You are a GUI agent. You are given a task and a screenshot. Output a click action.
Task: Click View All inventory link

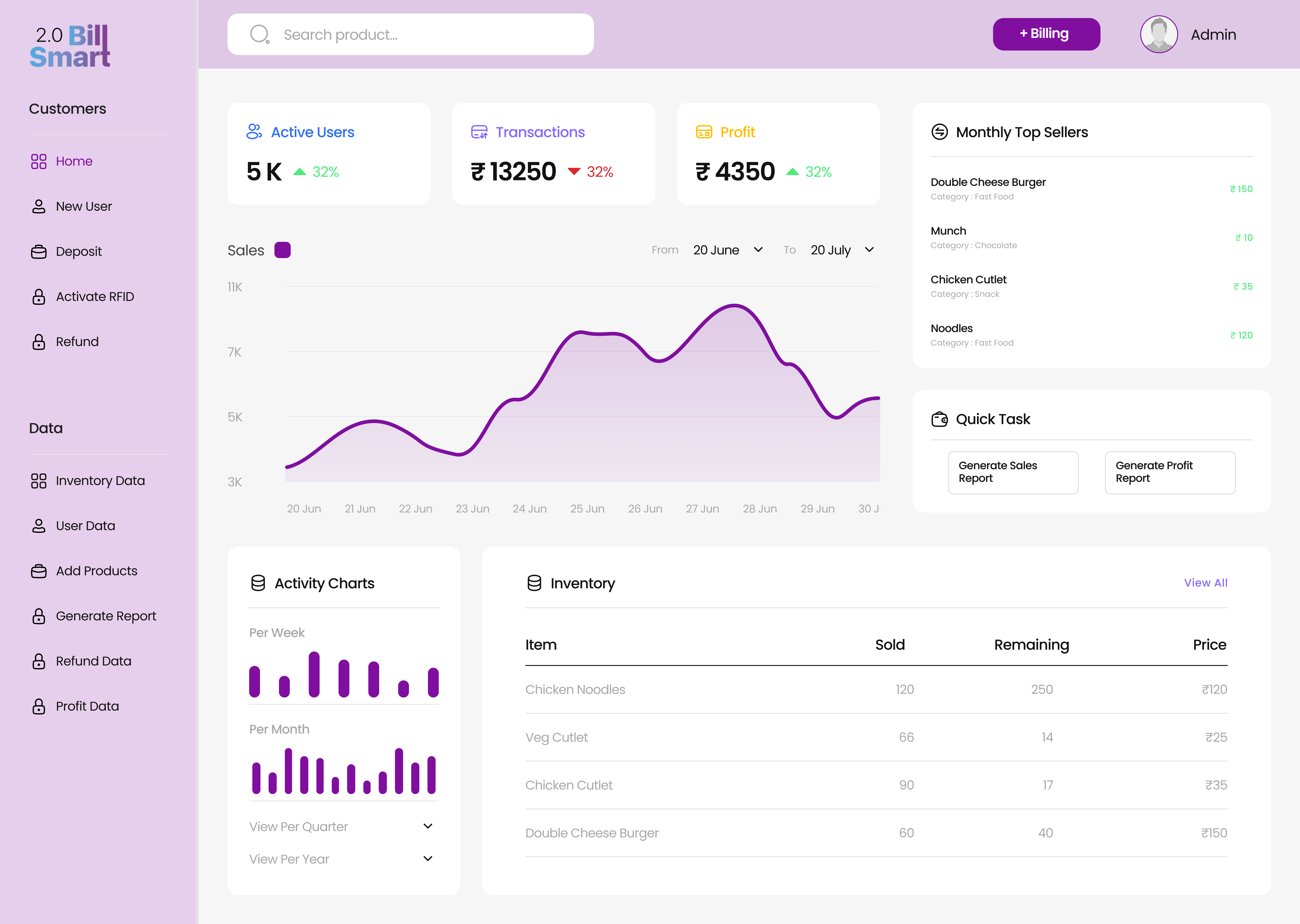[1205, 583]
